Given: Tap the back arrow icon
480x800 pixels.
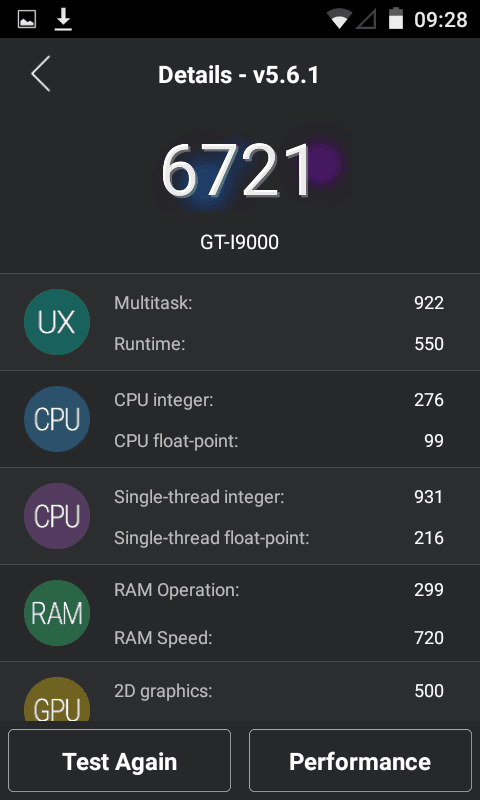Looking at the screenshot, I should point(41,74).
